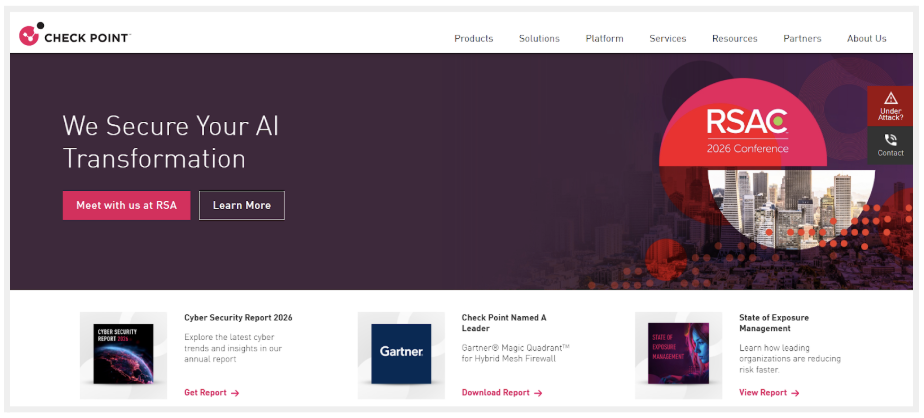Viewport: 924px width, 418px height.
Task: Click the Contact phone icon
Action: [x=890, y=140]
